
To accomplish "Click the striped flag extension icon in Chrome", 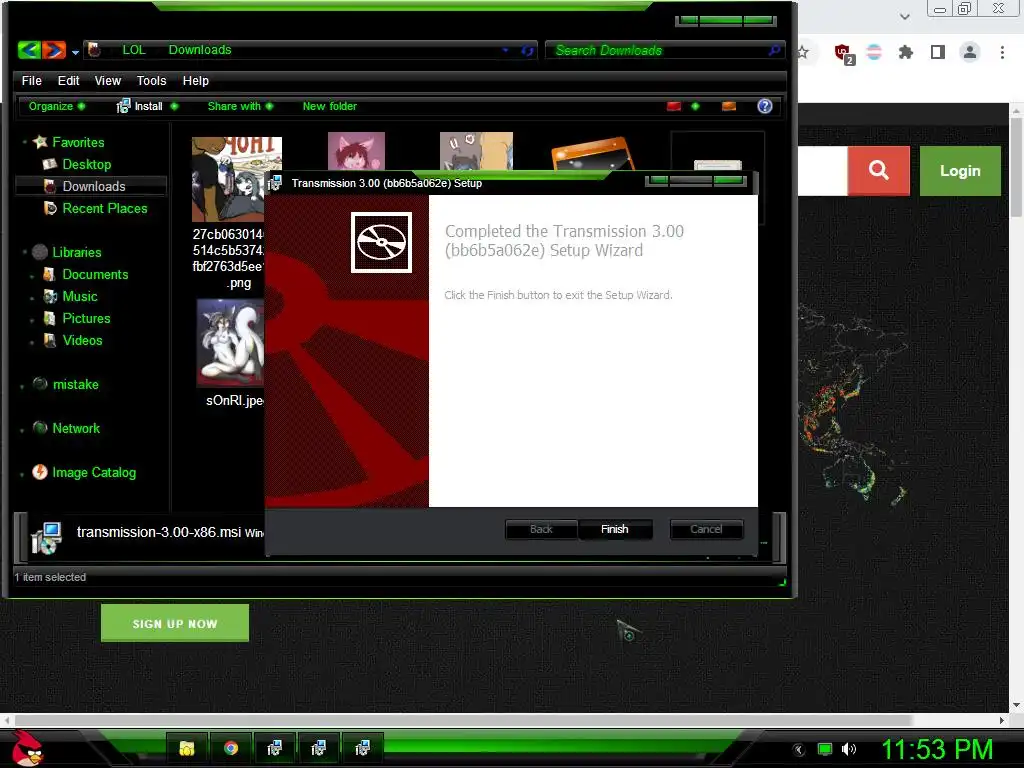I will [x=874, y=52].
